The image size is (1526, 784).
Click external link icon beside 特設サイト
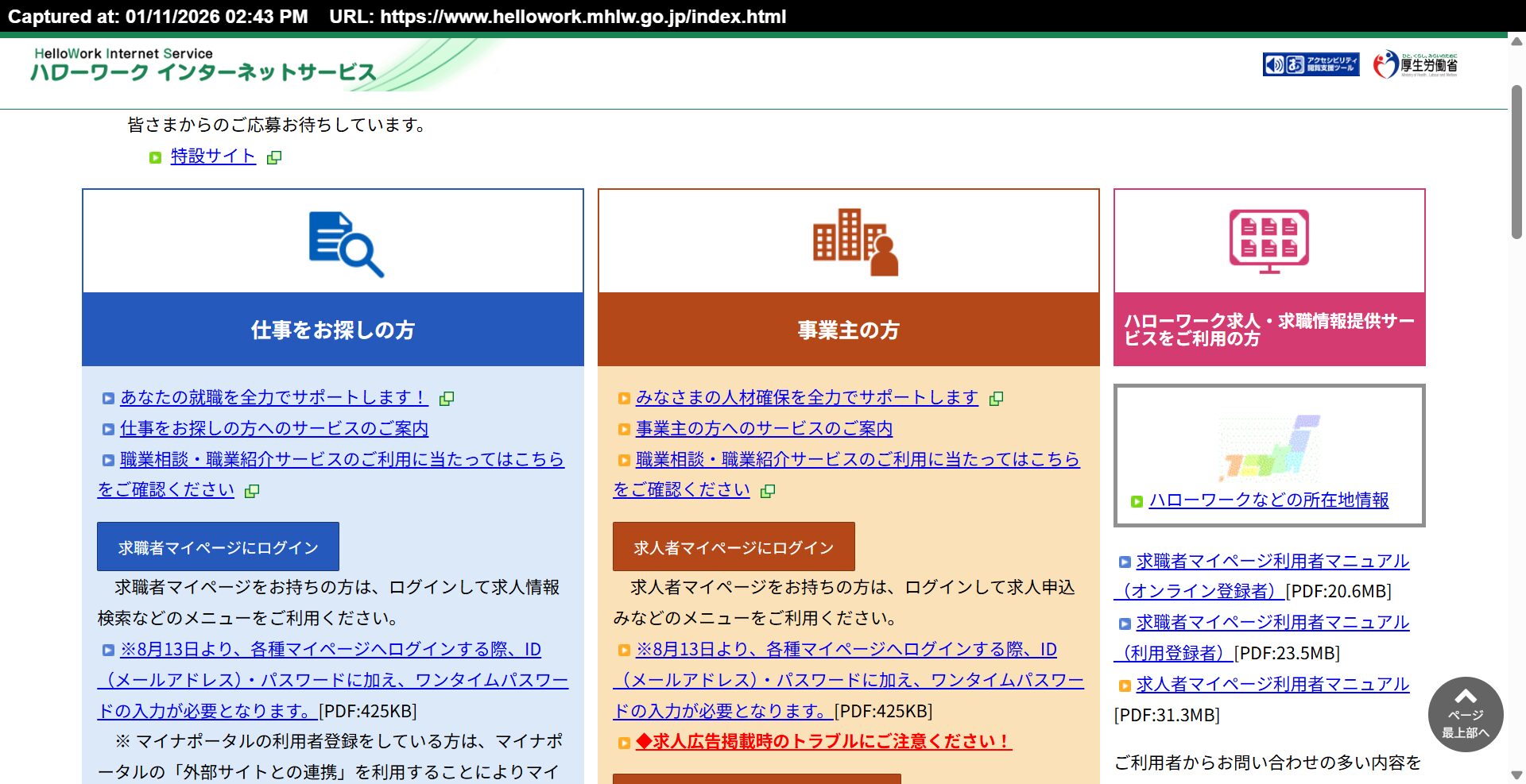pos(274,157)
